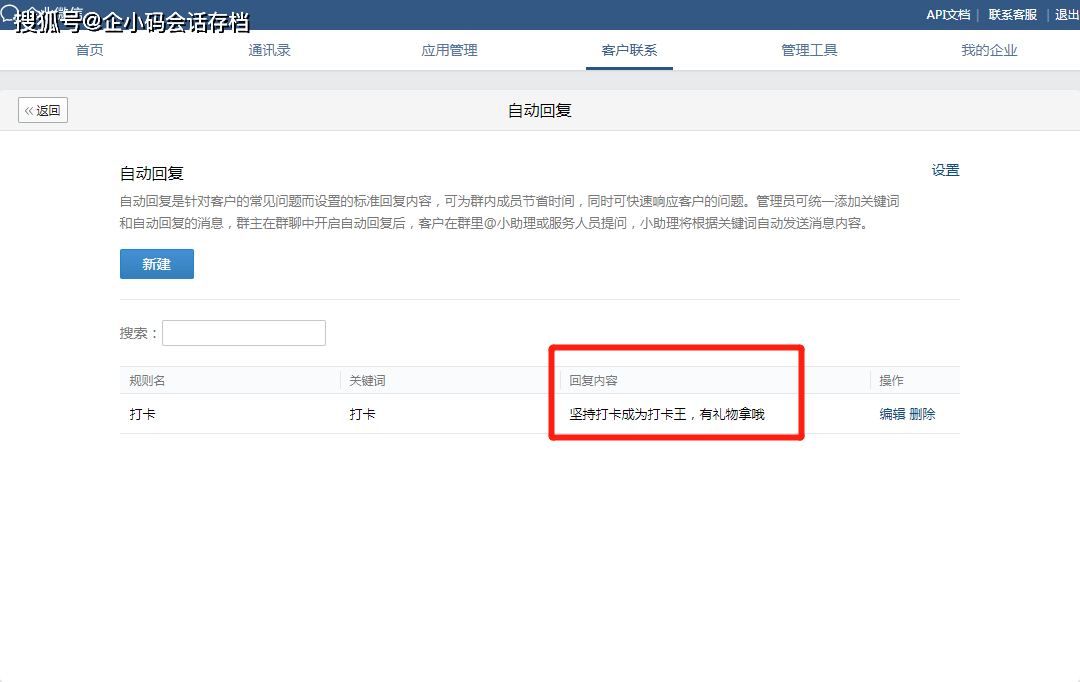Click the 规则名 column header
Image resolution: width=1080 pixels, height=682 pixels.
point(147,380)
